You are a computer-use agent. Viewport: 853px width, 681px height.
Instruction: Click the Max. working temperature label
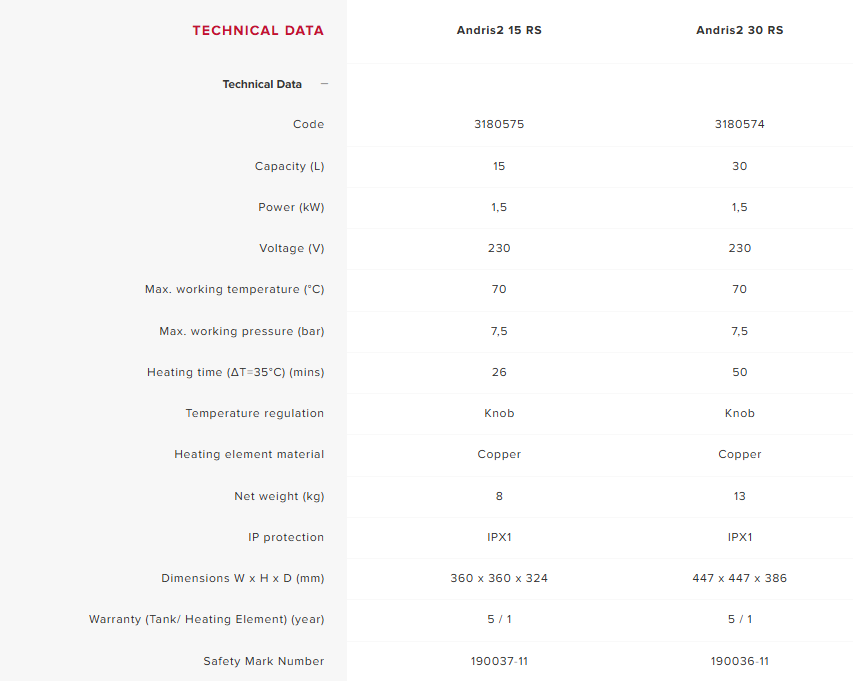tap(235, 289)
